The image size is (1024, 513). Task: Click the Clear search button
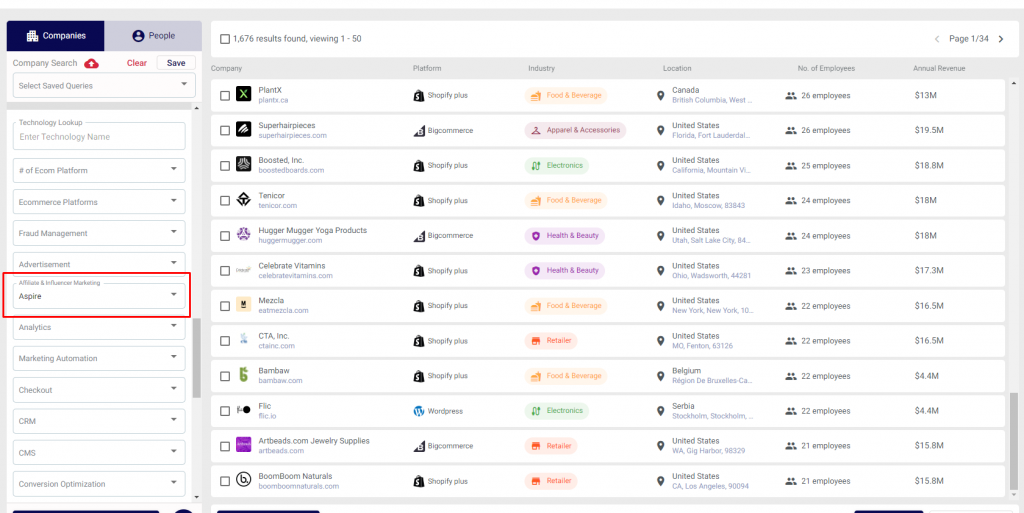[x=136, y=63]
